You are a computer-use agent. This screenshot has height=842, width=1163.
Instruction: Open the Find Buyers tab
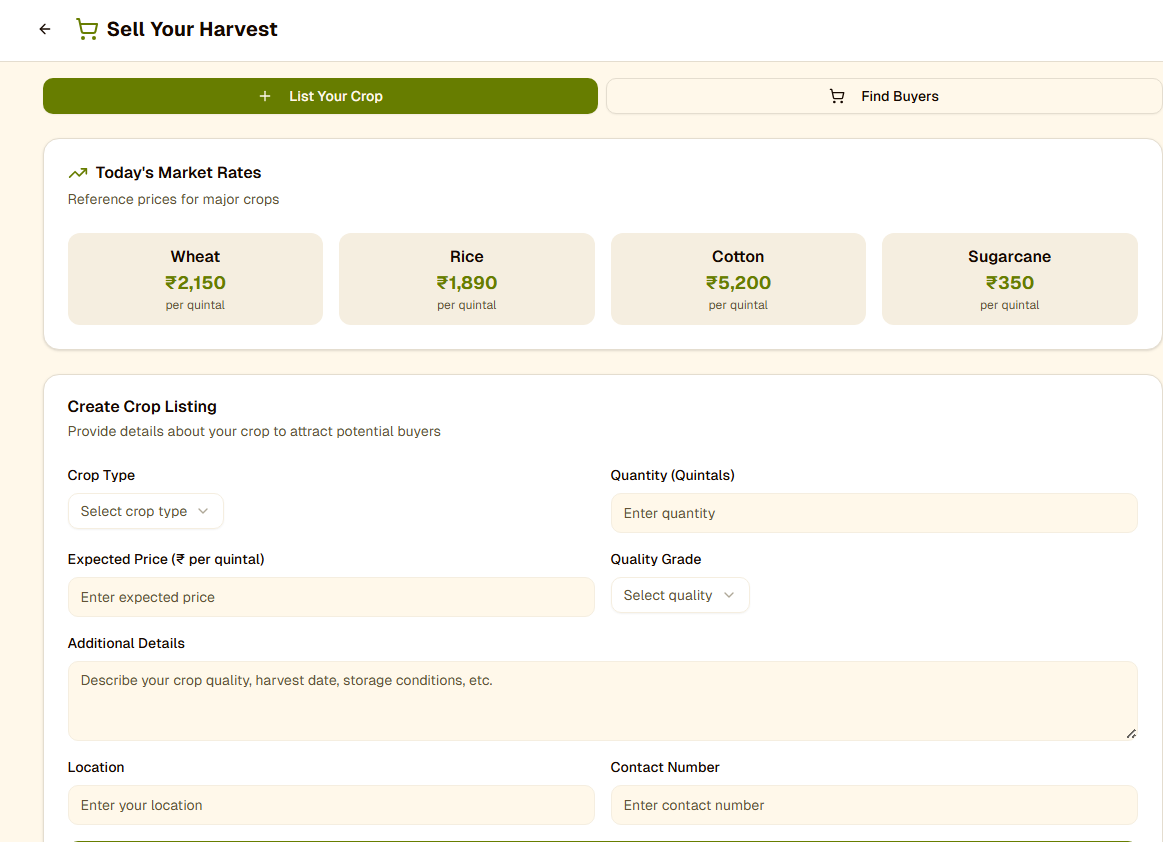point(884,97)
